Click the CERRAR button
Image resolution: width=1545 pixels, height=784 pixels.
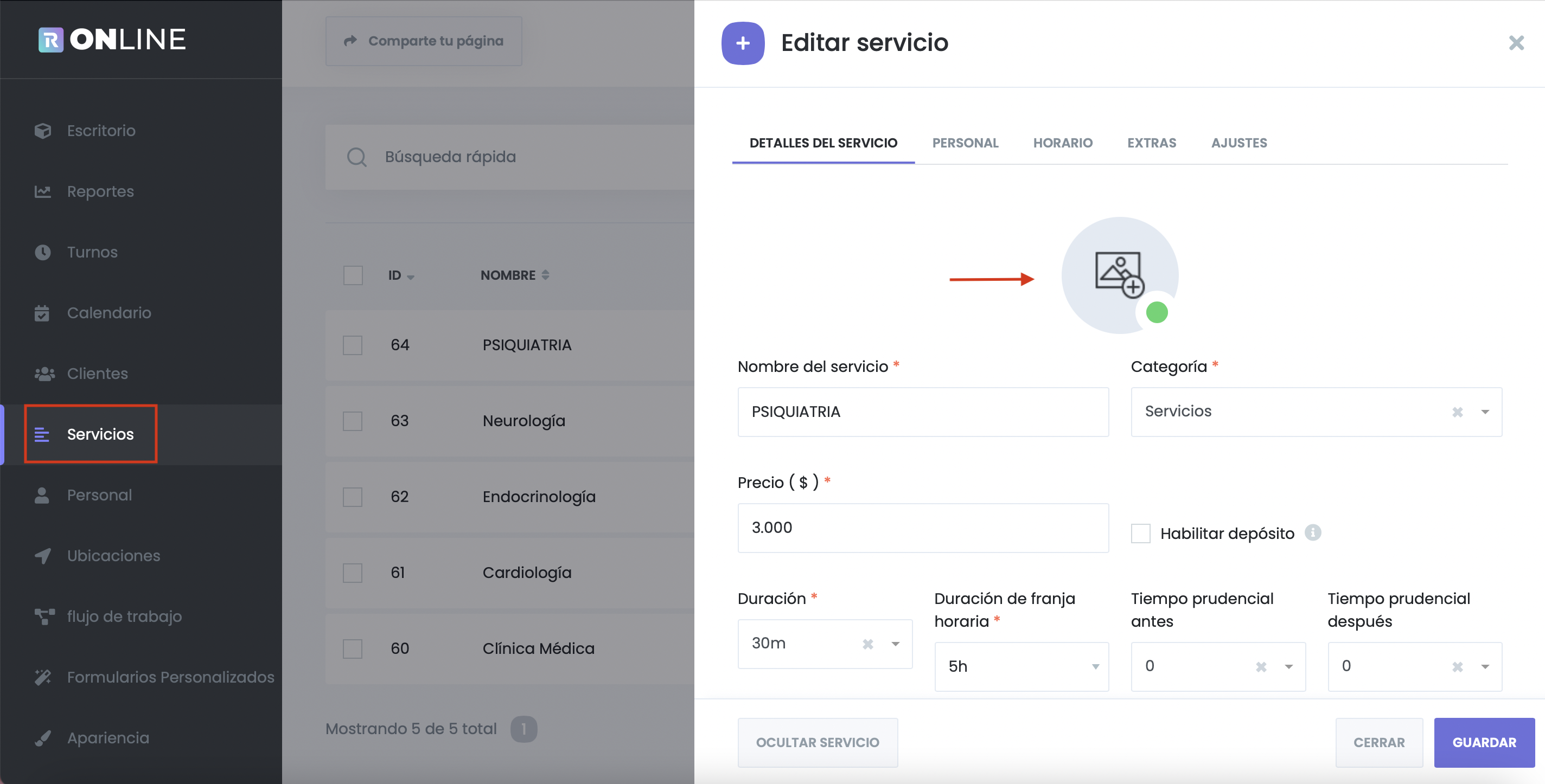(x=1378, y=743)
